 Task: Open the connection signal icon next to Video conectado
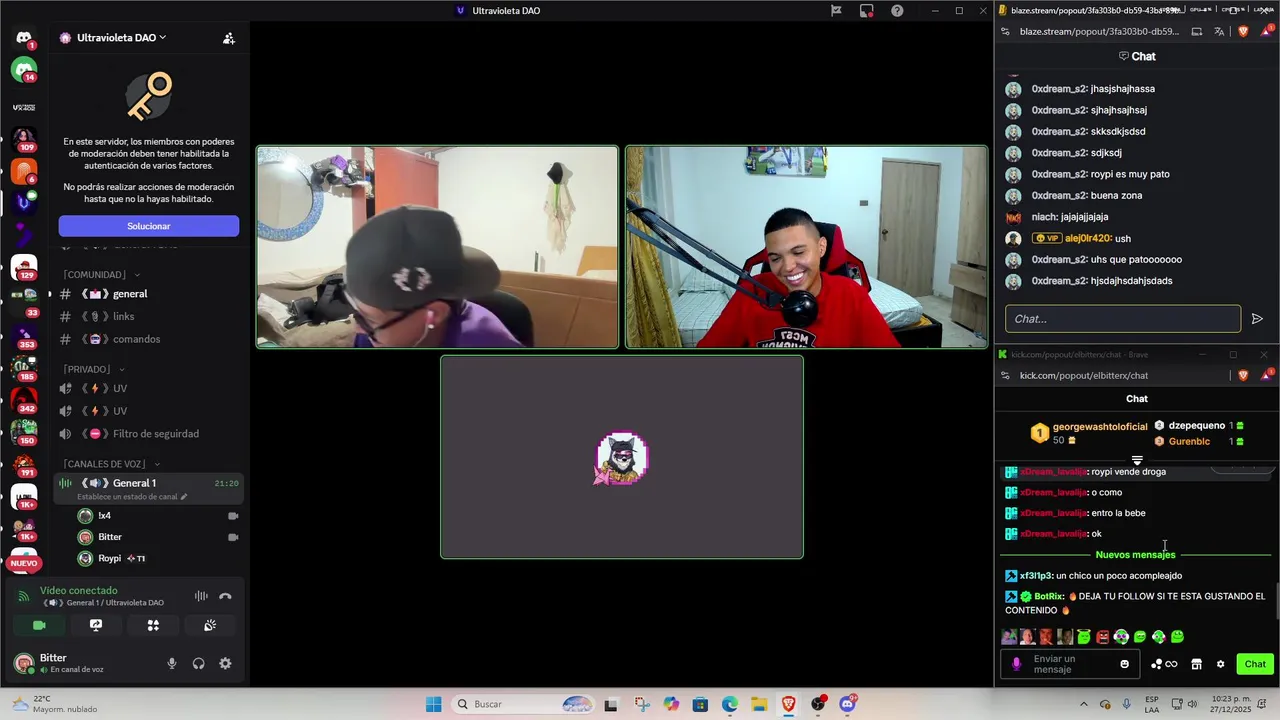tap(24, 596)
